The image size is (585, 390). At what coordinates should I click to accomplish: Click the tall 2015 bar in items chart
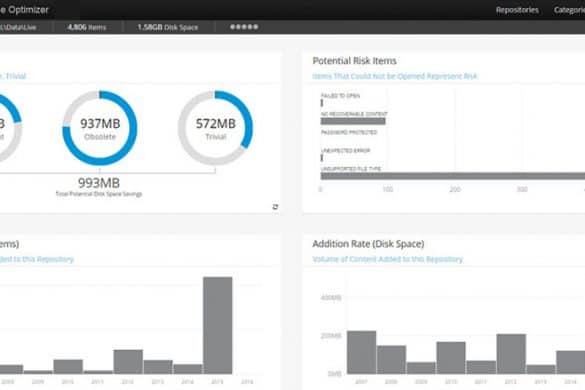(218, 325)
